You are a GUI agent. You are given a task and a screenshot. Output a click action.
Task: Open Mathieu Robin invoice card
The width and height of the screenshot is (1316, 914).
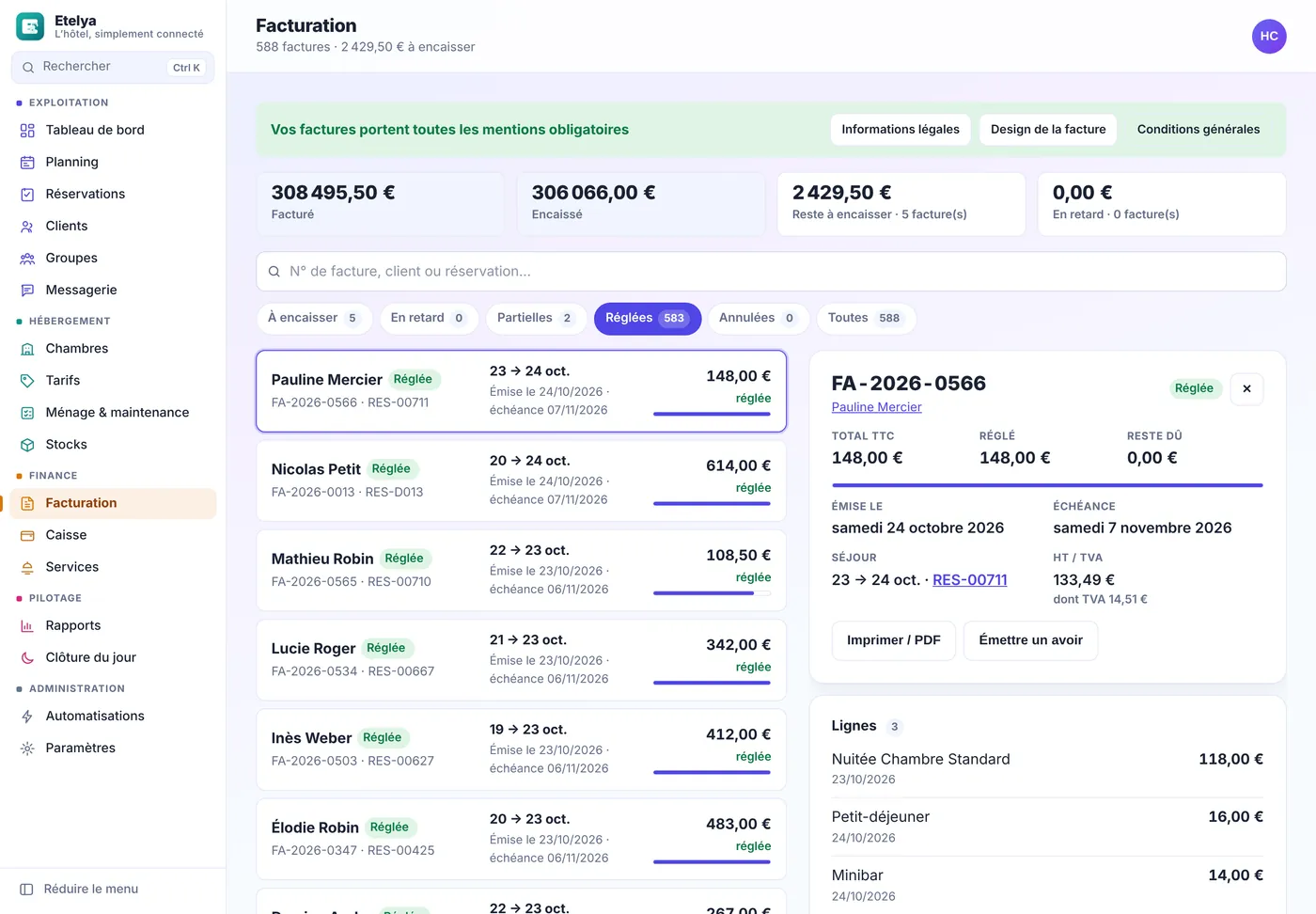point(521,570)
